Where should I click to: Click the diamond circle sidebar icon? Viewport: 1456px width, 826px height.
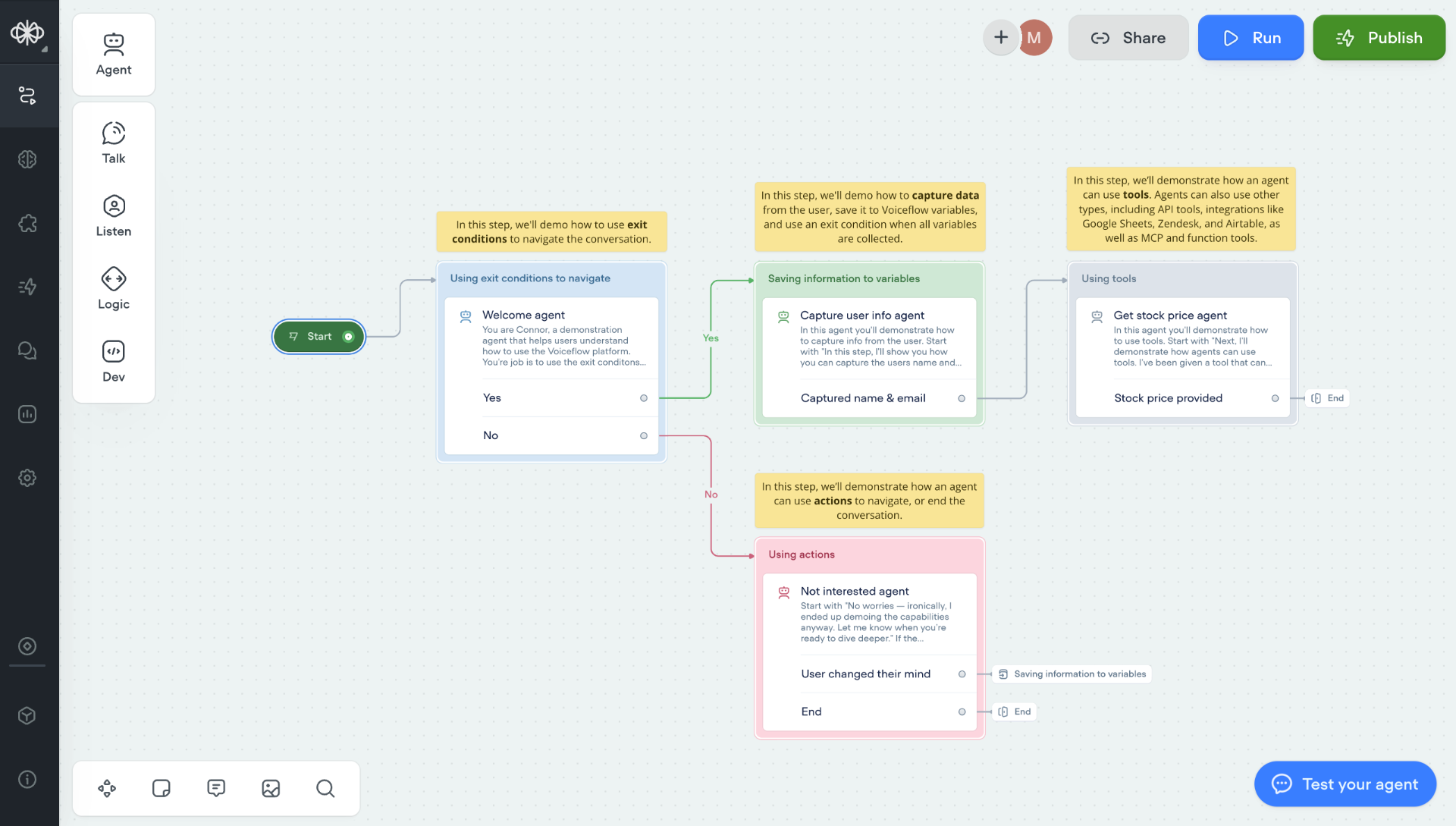point(27,646)
